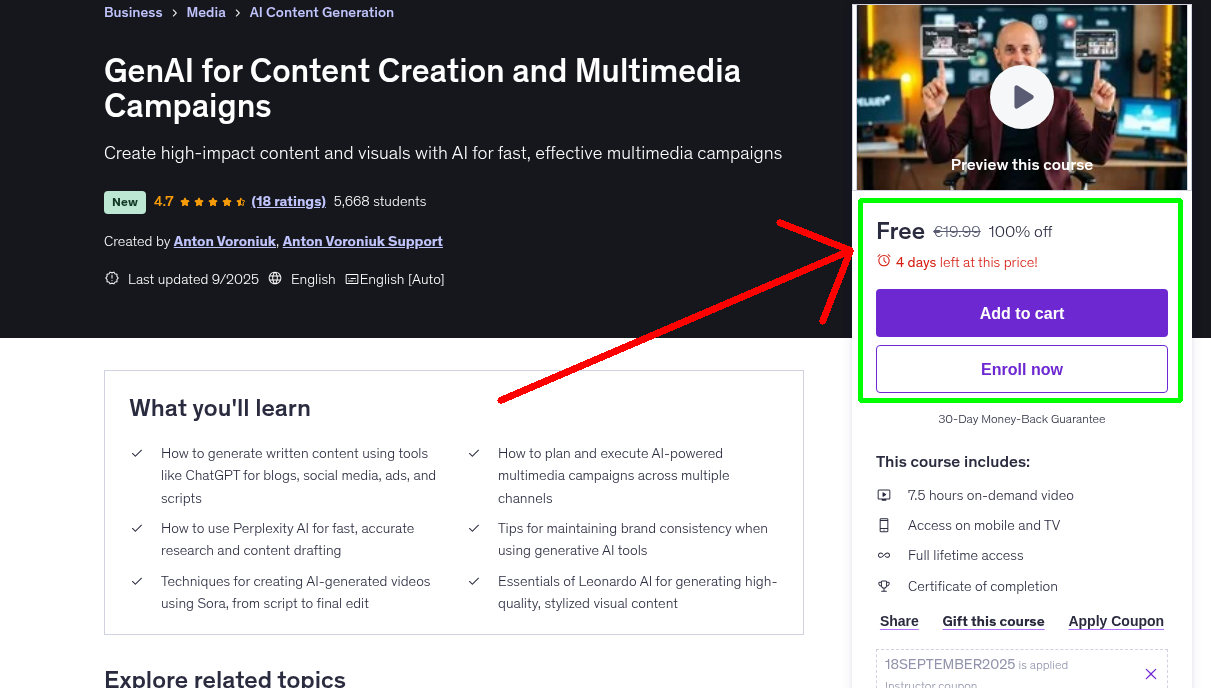The image size is (1211, 688).
Task: Click 'Access on mobile and TV' text
Action: [984, 525]
